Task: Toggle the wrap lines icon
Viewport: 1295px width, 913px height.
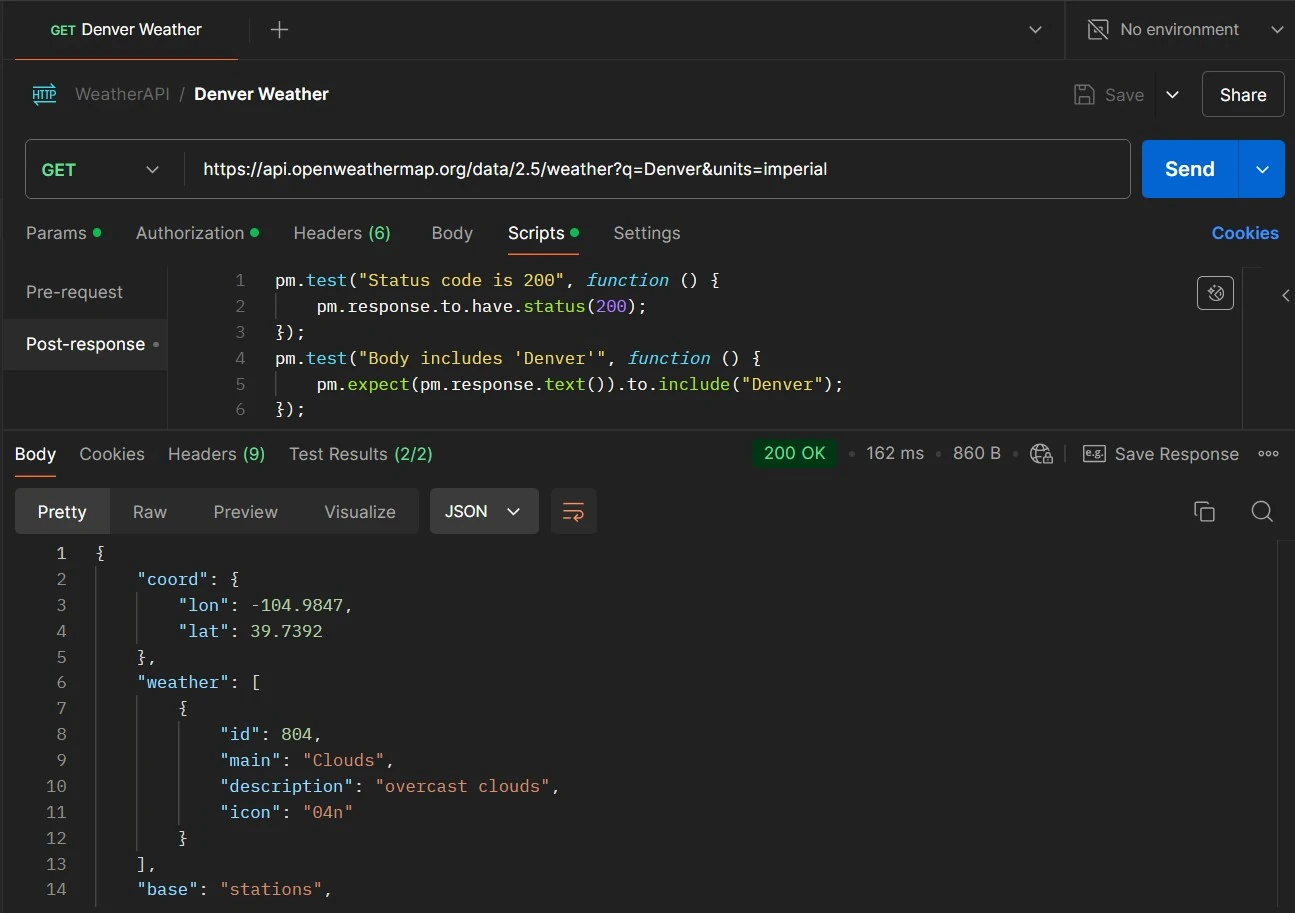Action: [x=573, y=512]
